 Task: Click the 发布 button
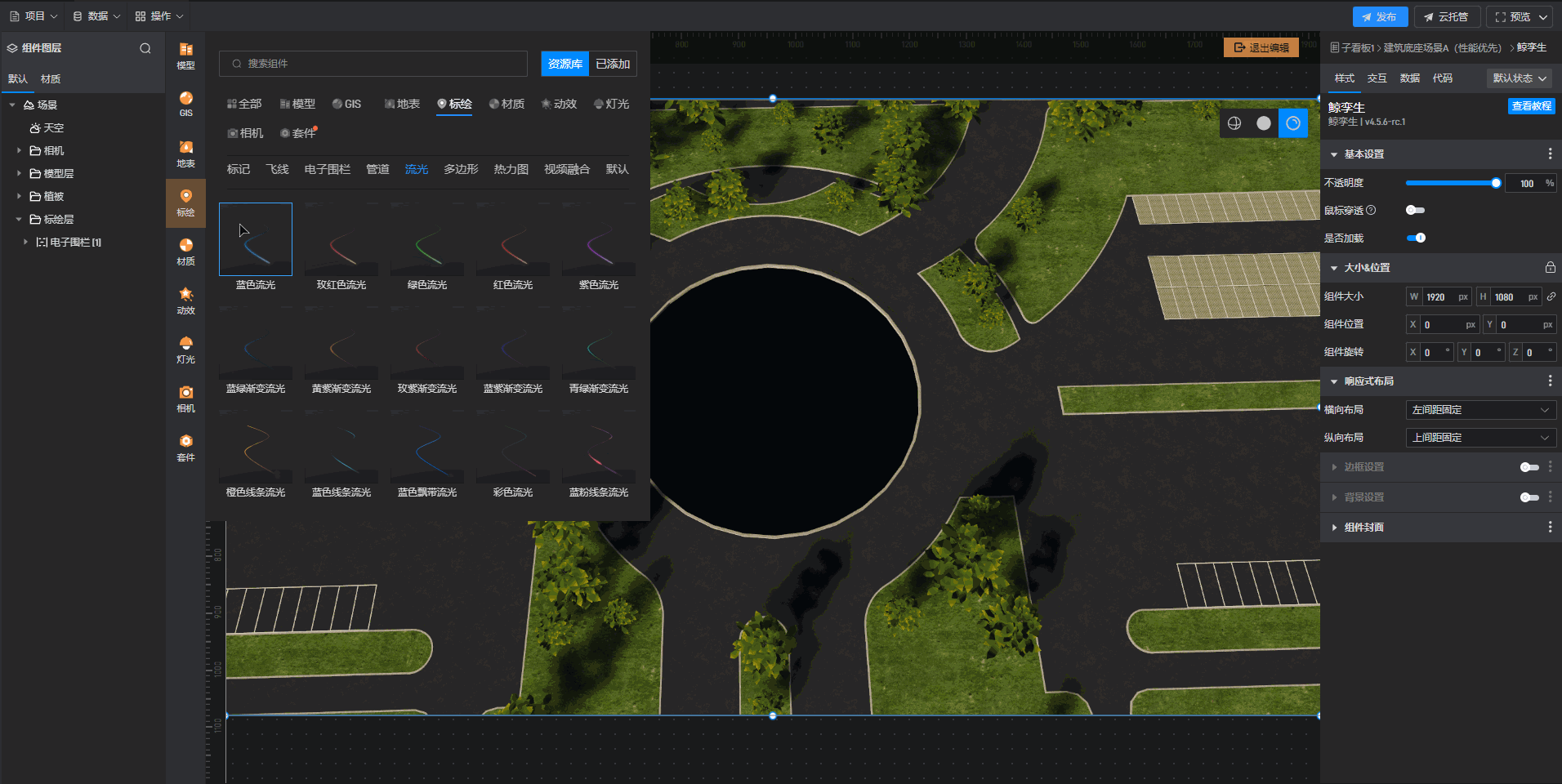tap(1379, 16)
